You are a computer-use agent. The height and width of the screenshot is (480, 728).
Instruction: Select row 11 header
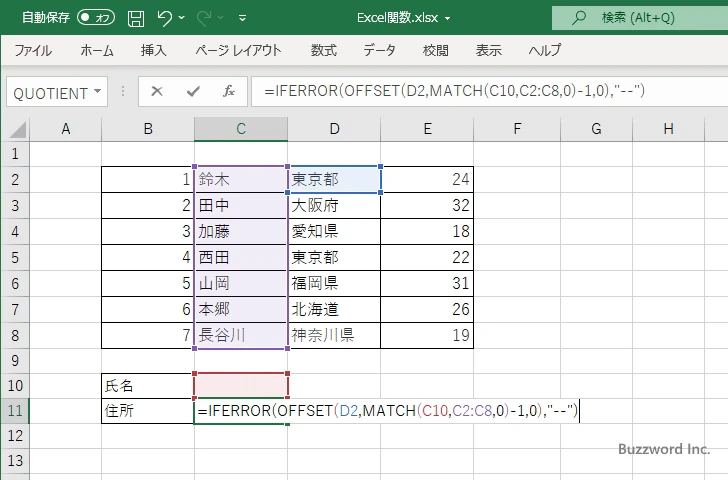click(x=15, y=410)
